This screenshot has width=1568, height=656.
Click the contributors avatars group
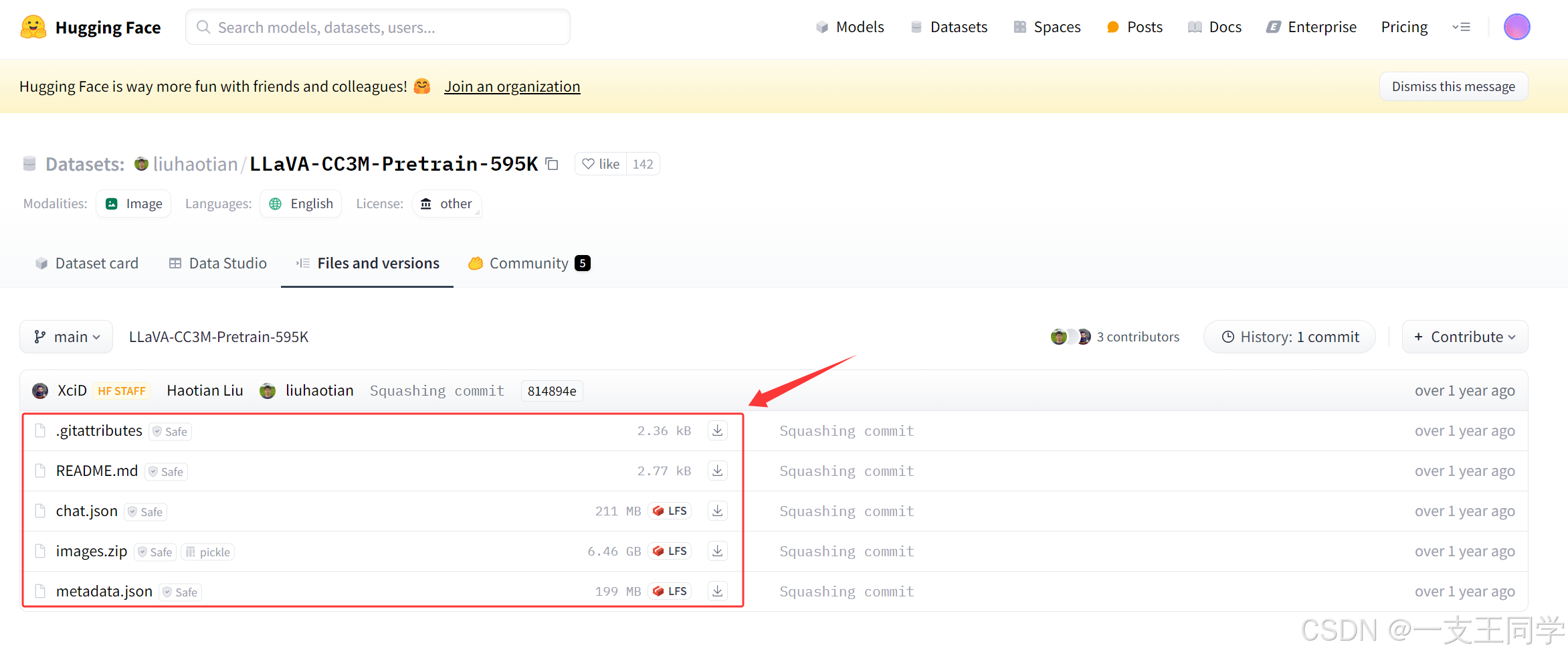[1070, 337]
